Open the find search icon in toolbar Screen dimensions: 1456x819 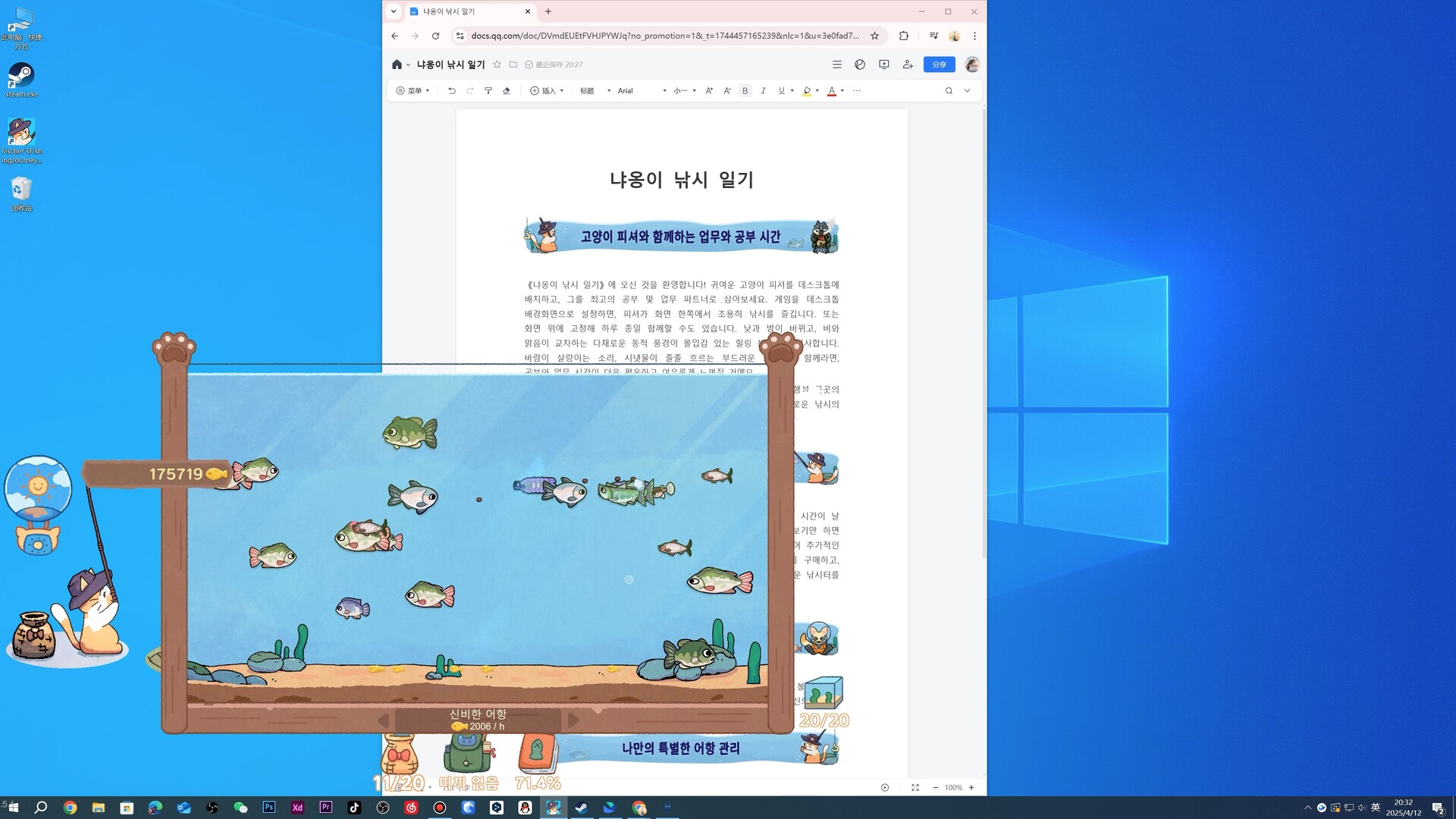click(949, 90)
